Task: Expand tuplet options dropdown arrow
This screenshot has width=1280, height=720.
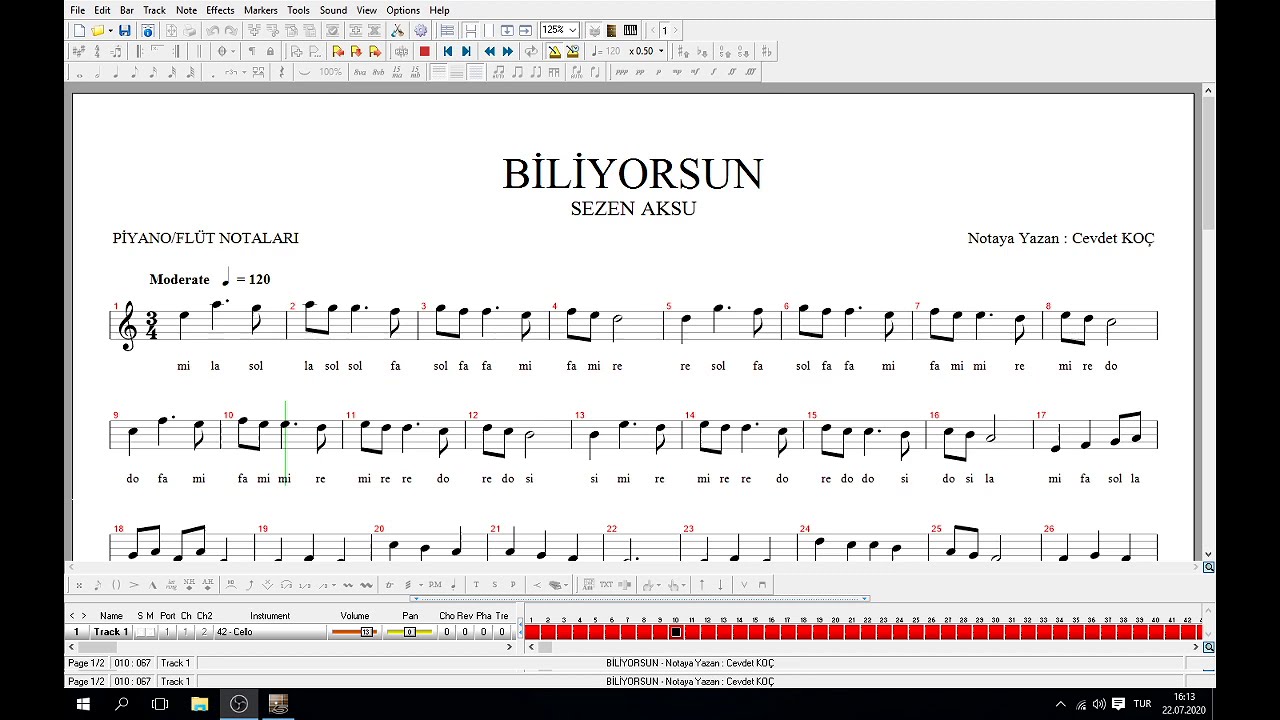Action: tap(244, 72)
